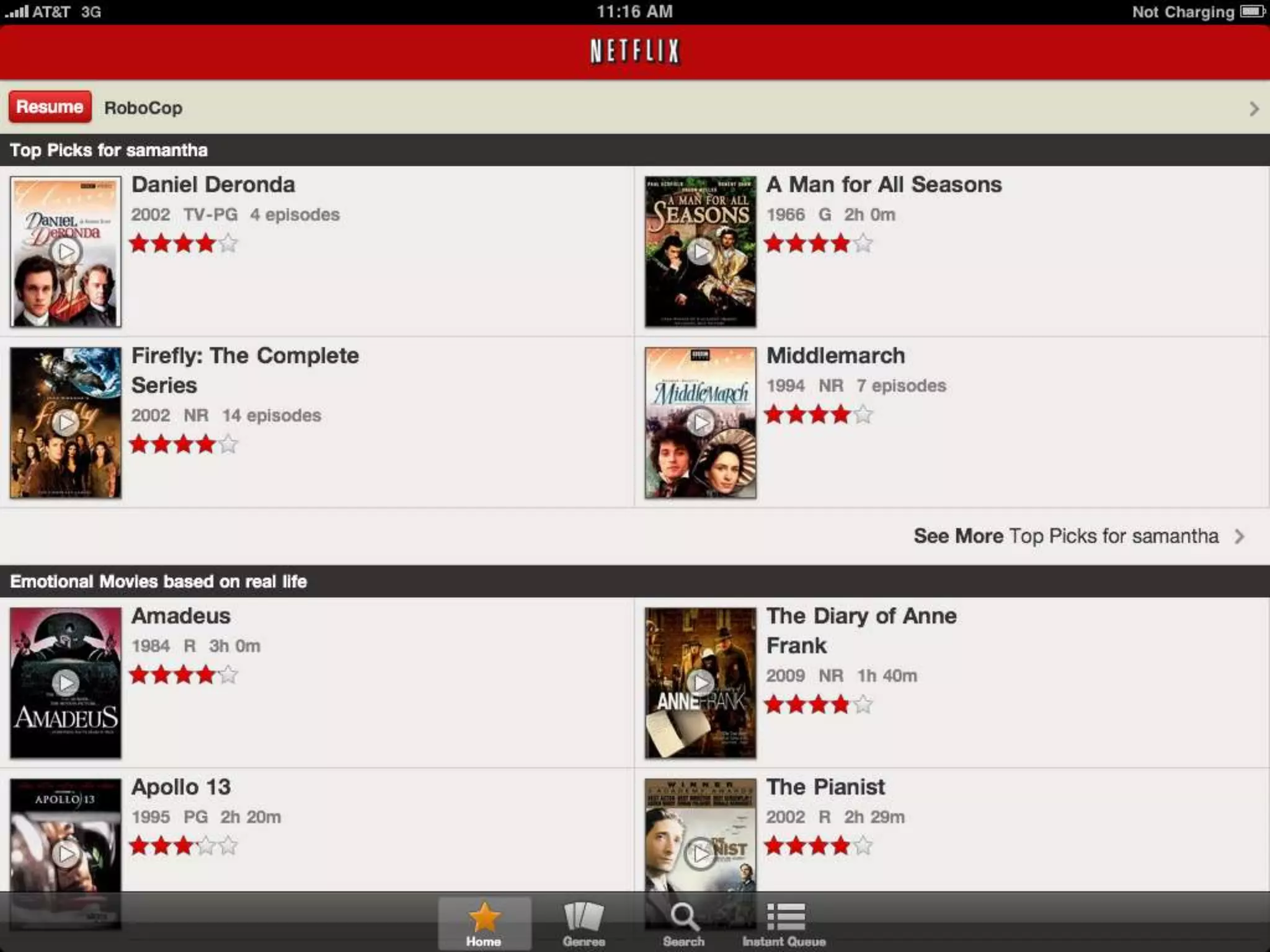The height and width of the screenshot is (952, 1270).
Task: Open the Genres tab icon
Action: [584, 917]
